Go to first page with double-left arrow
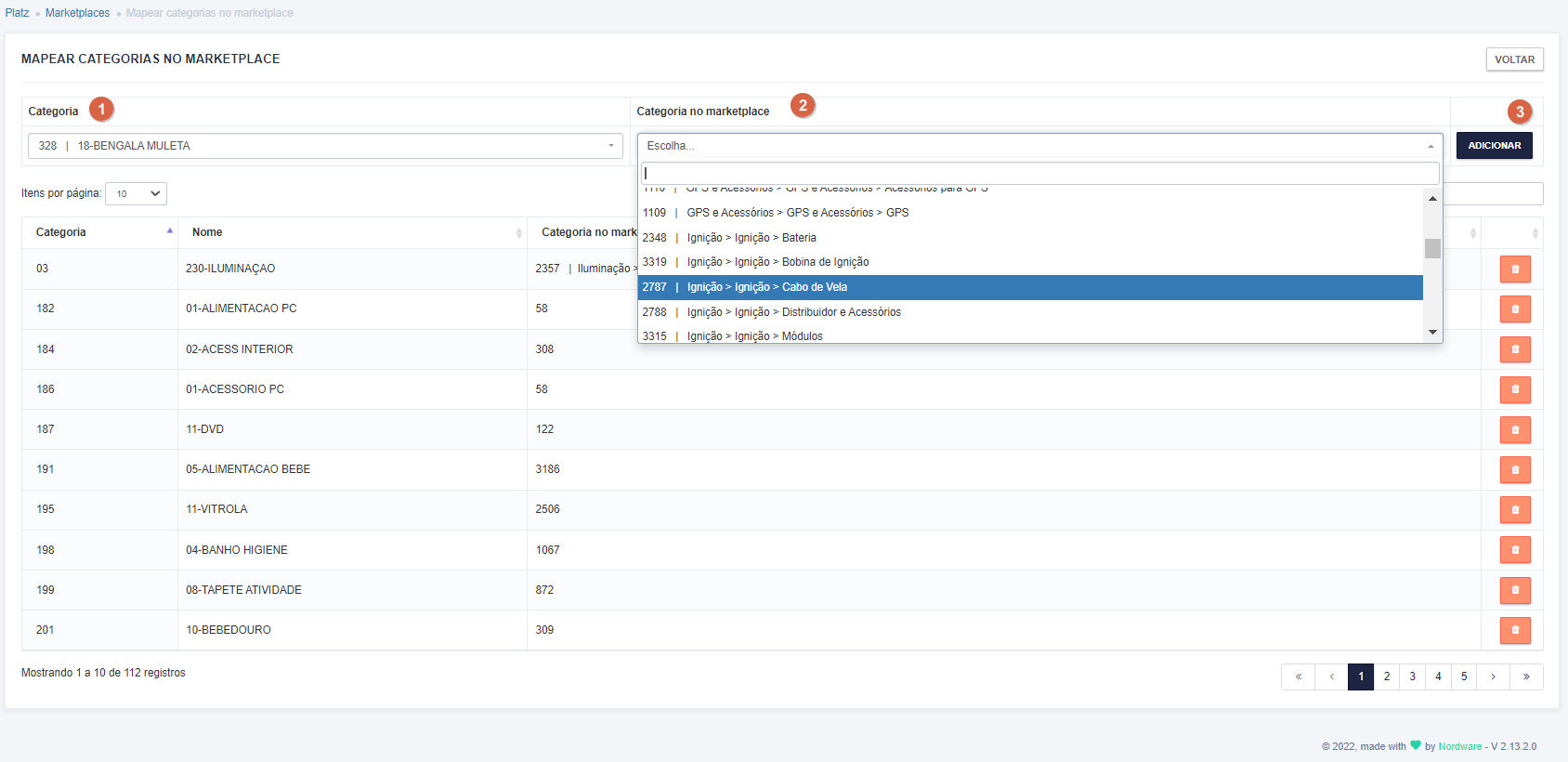This screenshot has height=762, width=1568. (x=1299, y=677)
